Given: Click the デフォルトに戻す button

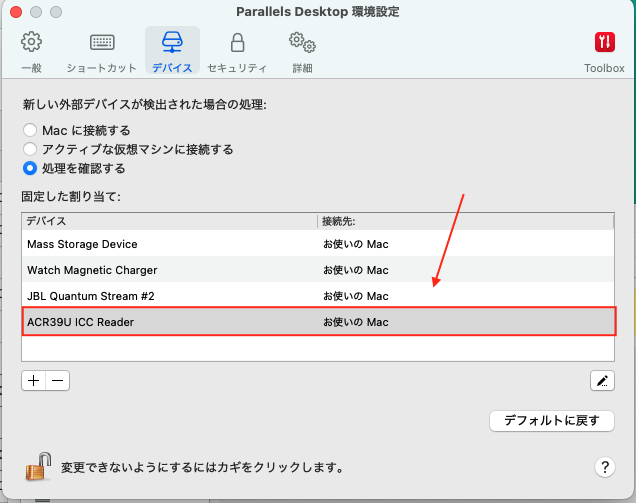Looking at the screenshot, I should point(552,420).
